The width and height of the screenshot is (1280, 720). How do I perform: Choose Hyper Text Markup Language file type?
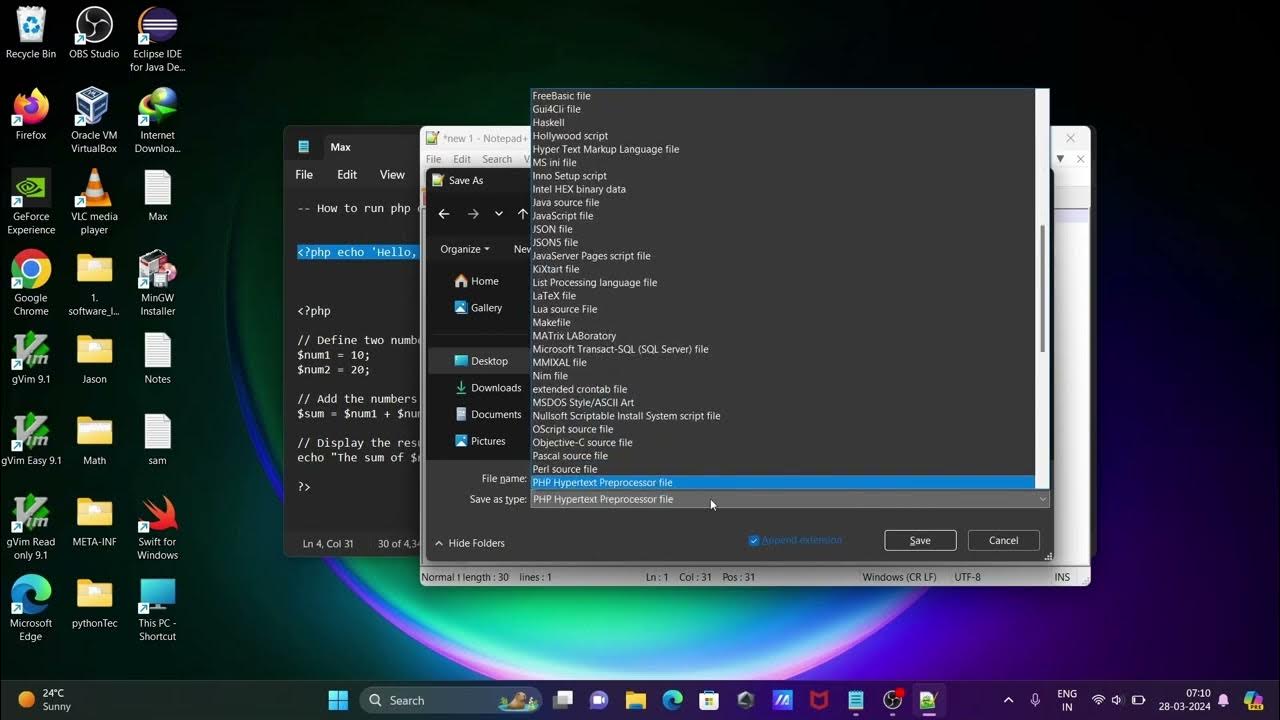click(782, 149)
